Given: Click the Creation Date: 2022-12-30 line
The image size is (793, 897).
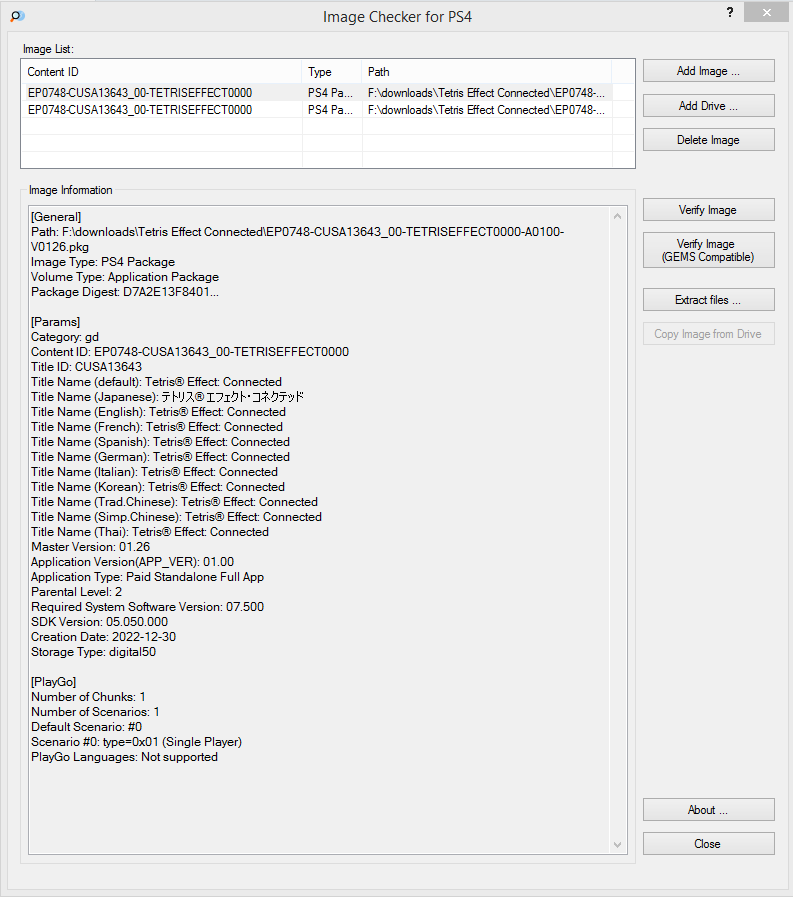Looking at the screenshot, I should click(x=104, y=637).
